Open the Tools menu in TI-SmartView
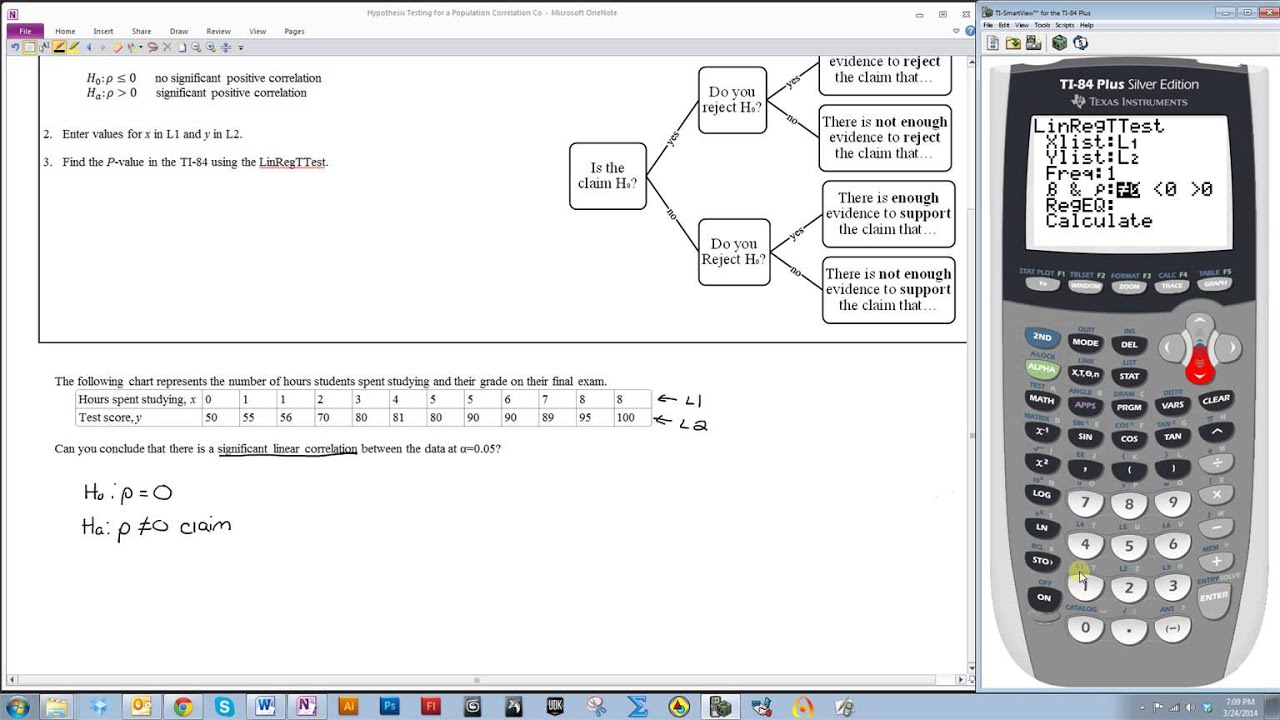Screen dimensions: 1280x720 [1043, 25]
